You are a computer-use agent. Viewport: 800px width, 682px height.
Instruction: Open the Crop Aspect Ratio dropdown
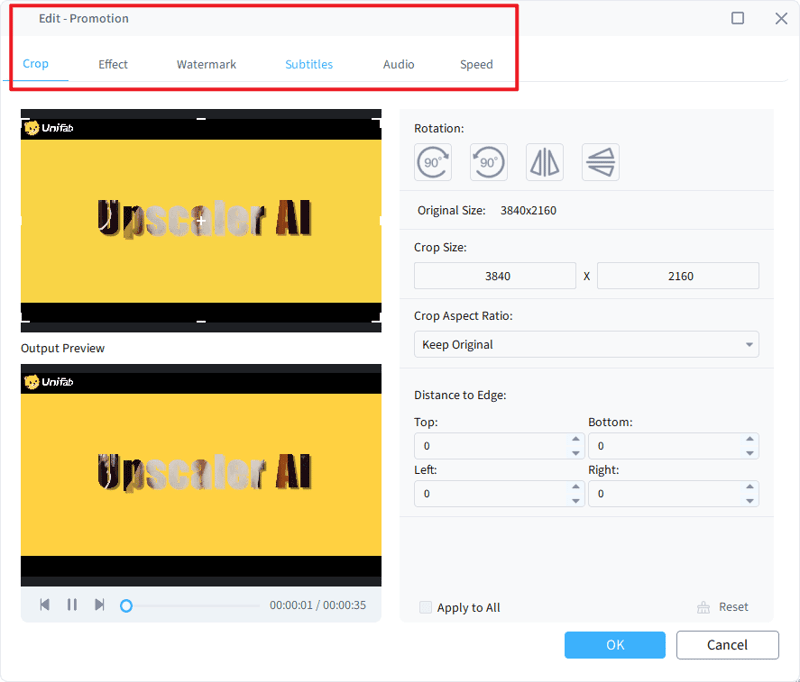pos(586,344)
